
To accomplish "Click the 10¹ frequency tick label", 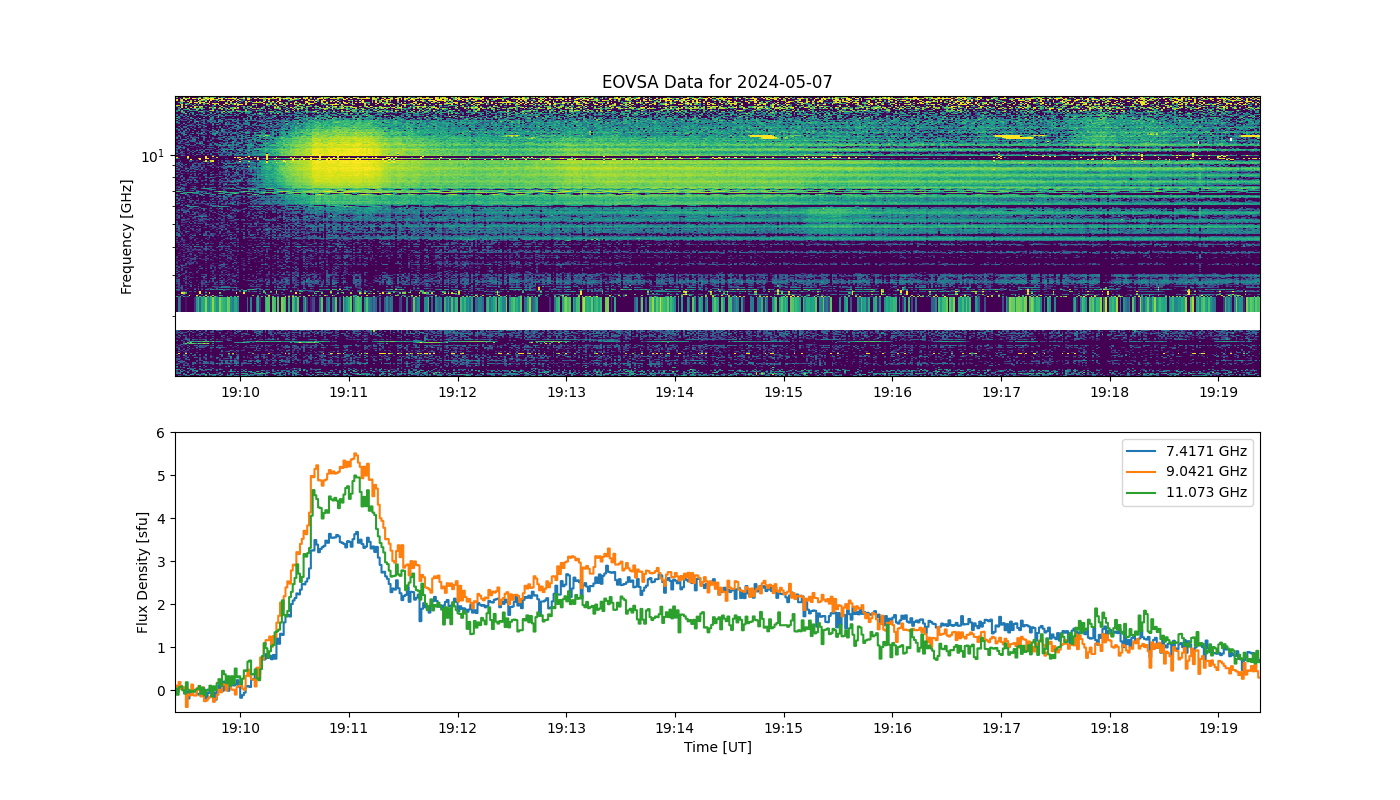I will (151, 156).
